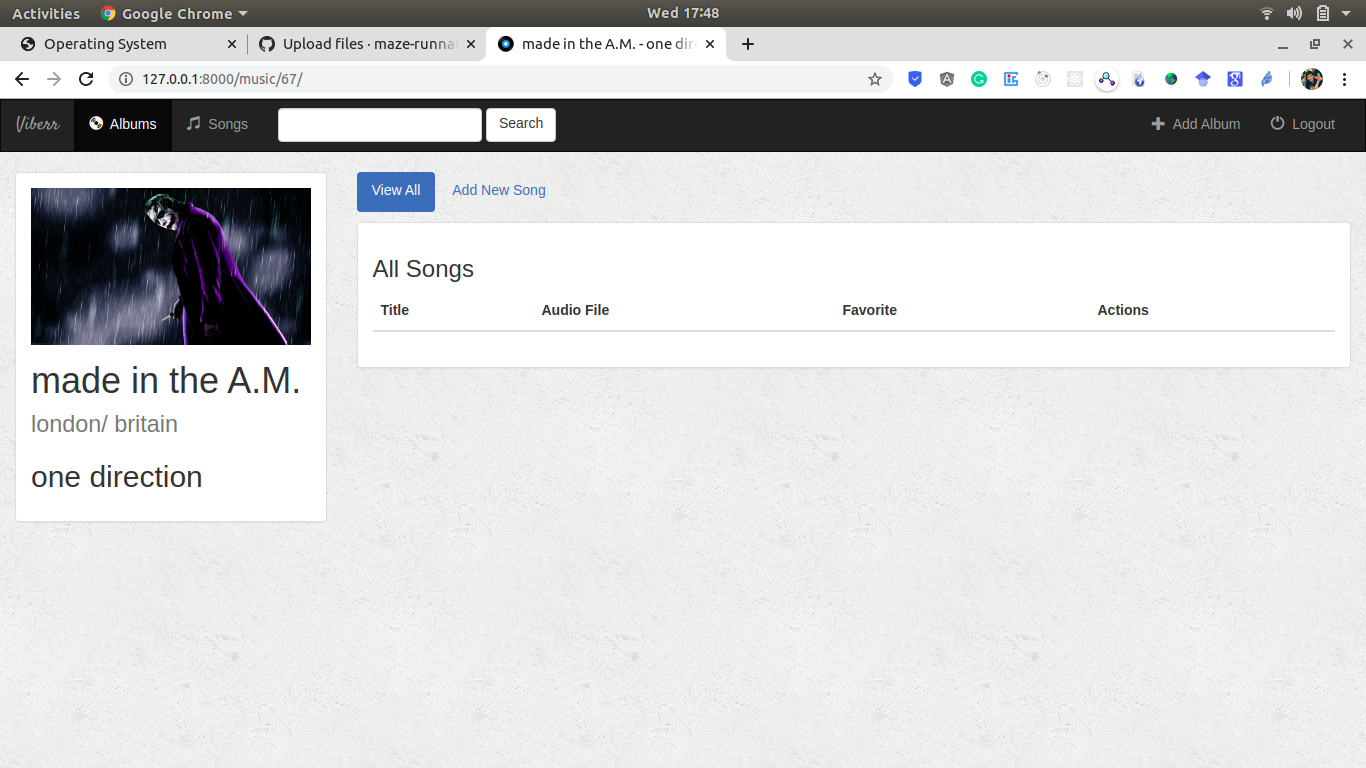The width and height of the screenshot is (1366, 768).
Task: Open a new browser tab with plus
Action: 747,44
